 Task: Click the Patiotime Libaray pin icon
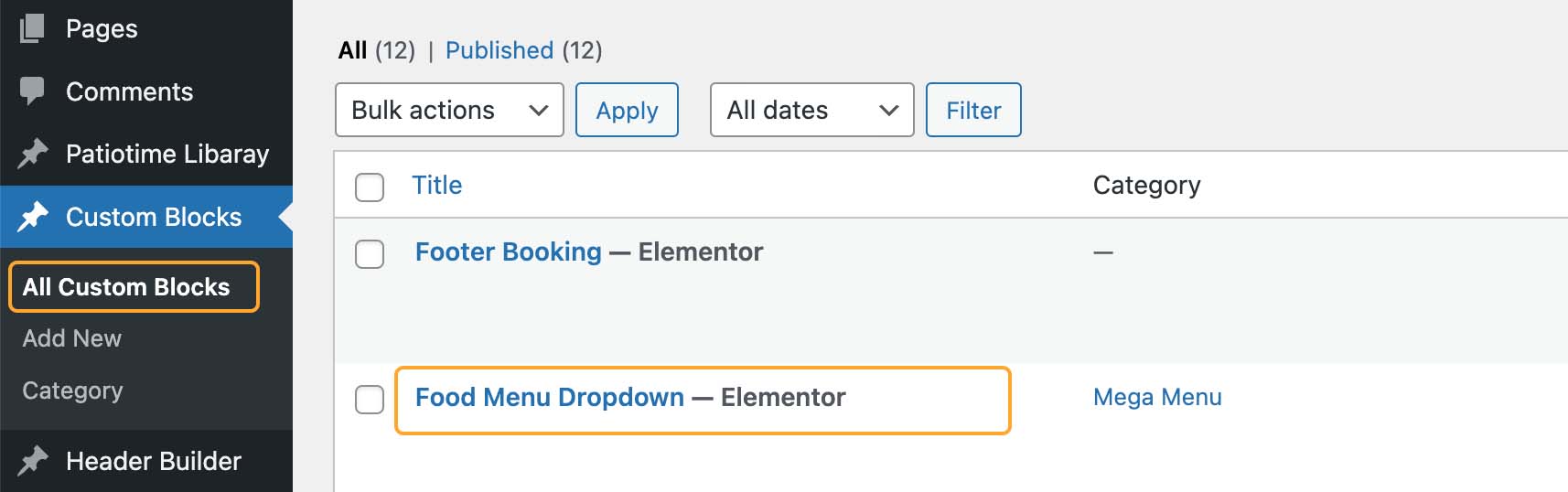[x=32, y=154]
